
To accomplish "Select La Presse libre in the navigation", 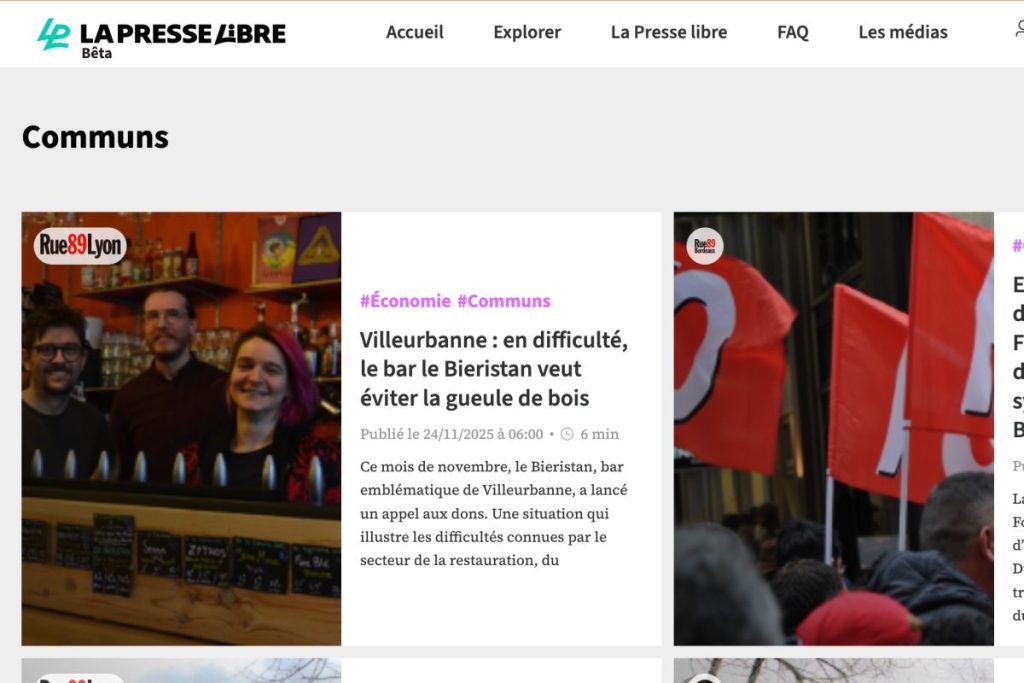I will tap(668, 32).
